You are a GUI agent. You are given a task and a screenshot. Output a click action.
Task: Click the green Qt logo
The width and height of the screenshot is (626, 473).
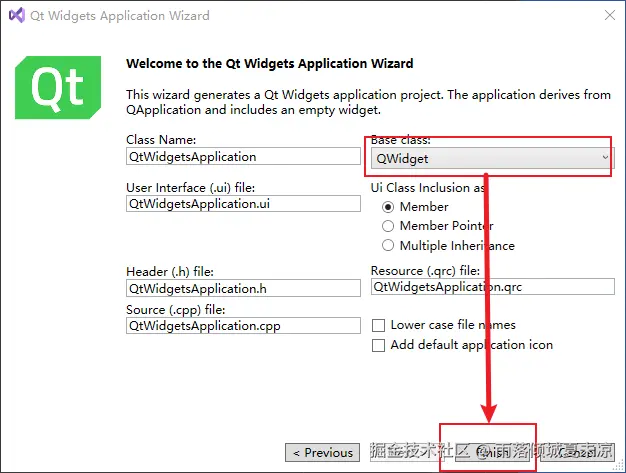tap(58, 87)
